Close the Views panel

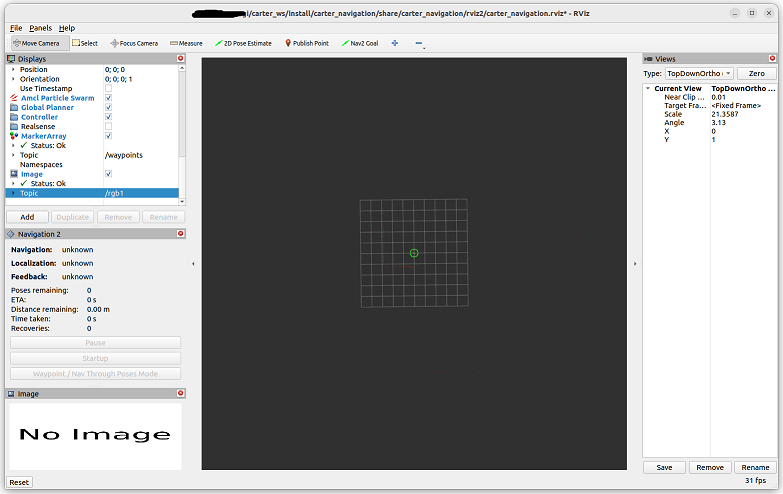[773, 58]
